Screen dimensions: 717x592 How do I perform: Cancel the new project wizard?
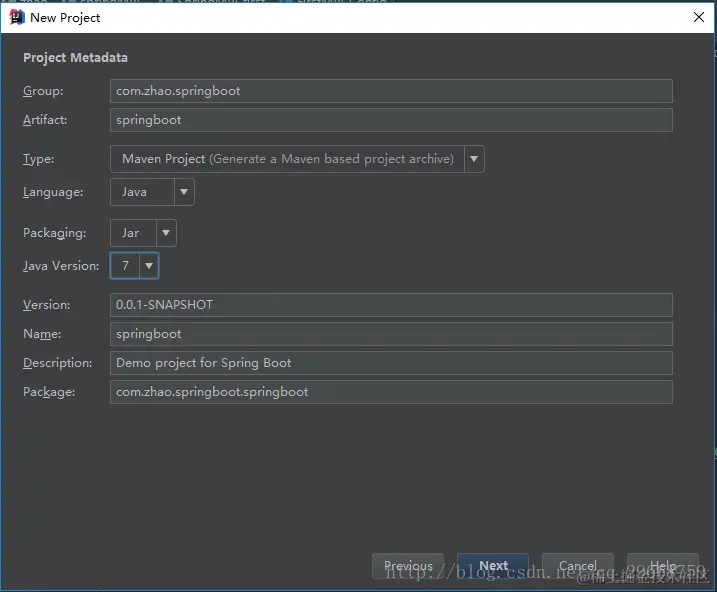click(578, 566)
